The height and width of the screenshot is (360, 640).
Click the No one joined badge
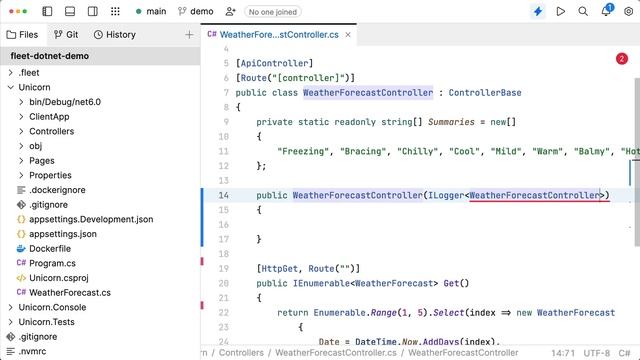(x=273, y=12)
